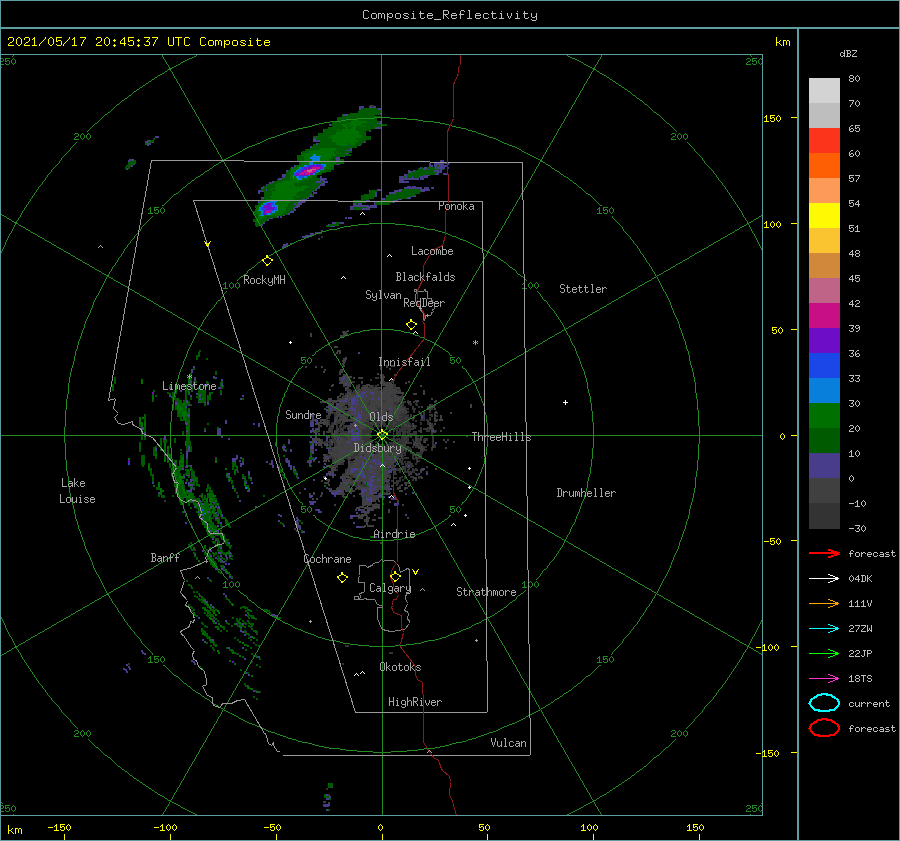This screenshot has height=841, width=900.
Task: Select the yellow diamond marker near Cochrane
Action: click(342, 578)
